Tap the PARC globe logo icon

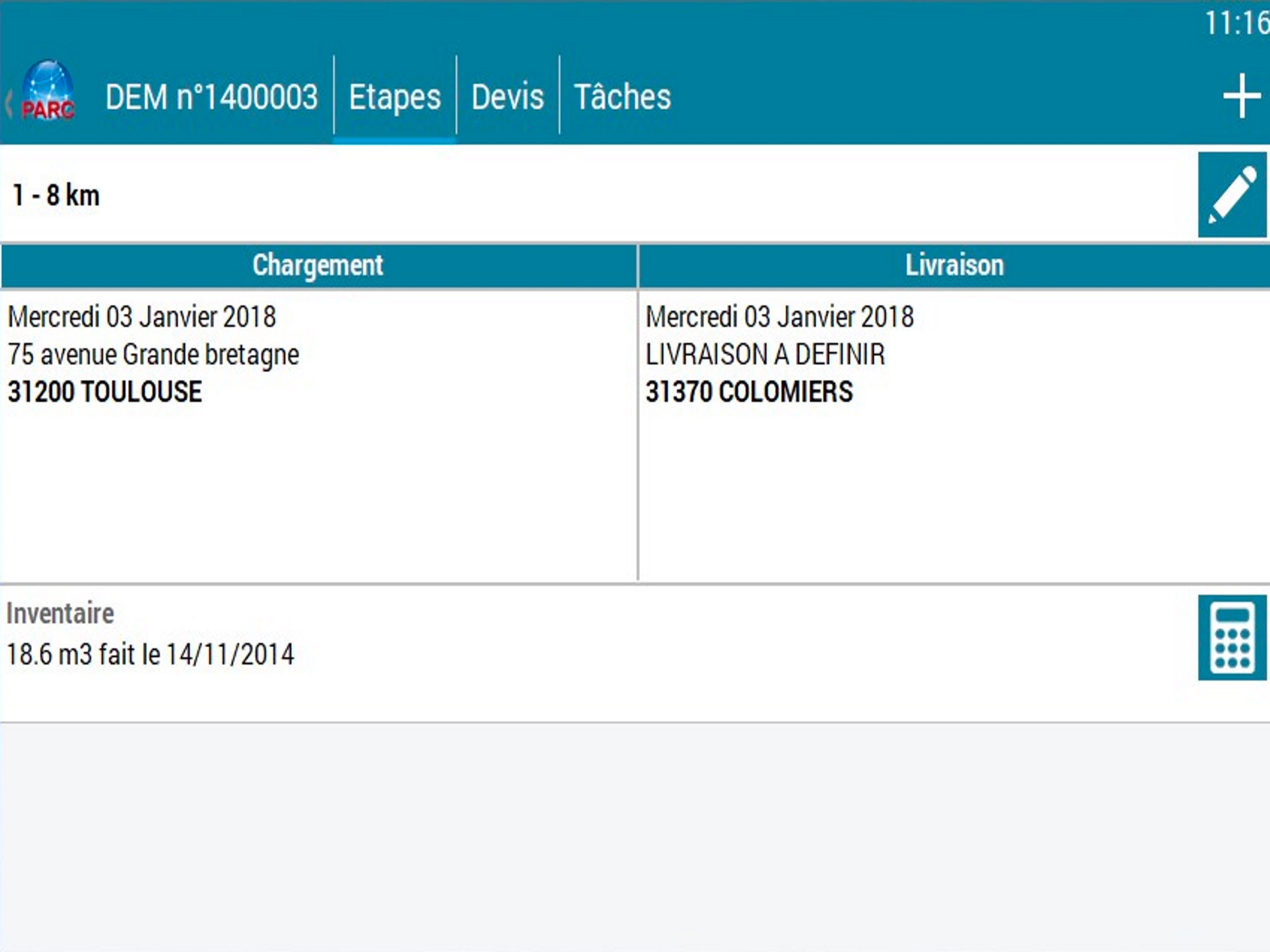click(48, 91)
